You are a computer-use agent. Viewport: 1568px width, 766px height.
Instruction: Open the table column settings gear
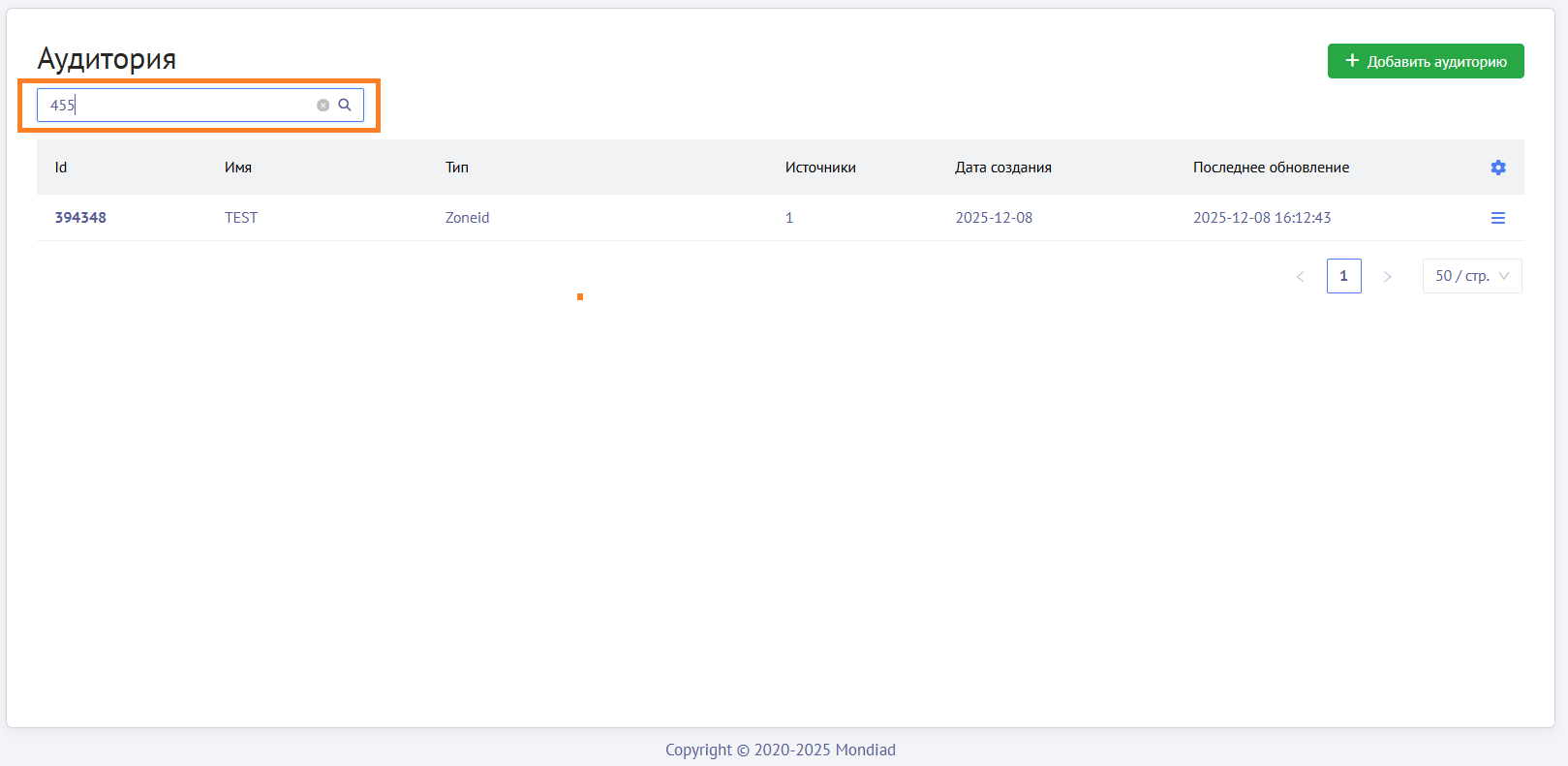[1497, 168]
